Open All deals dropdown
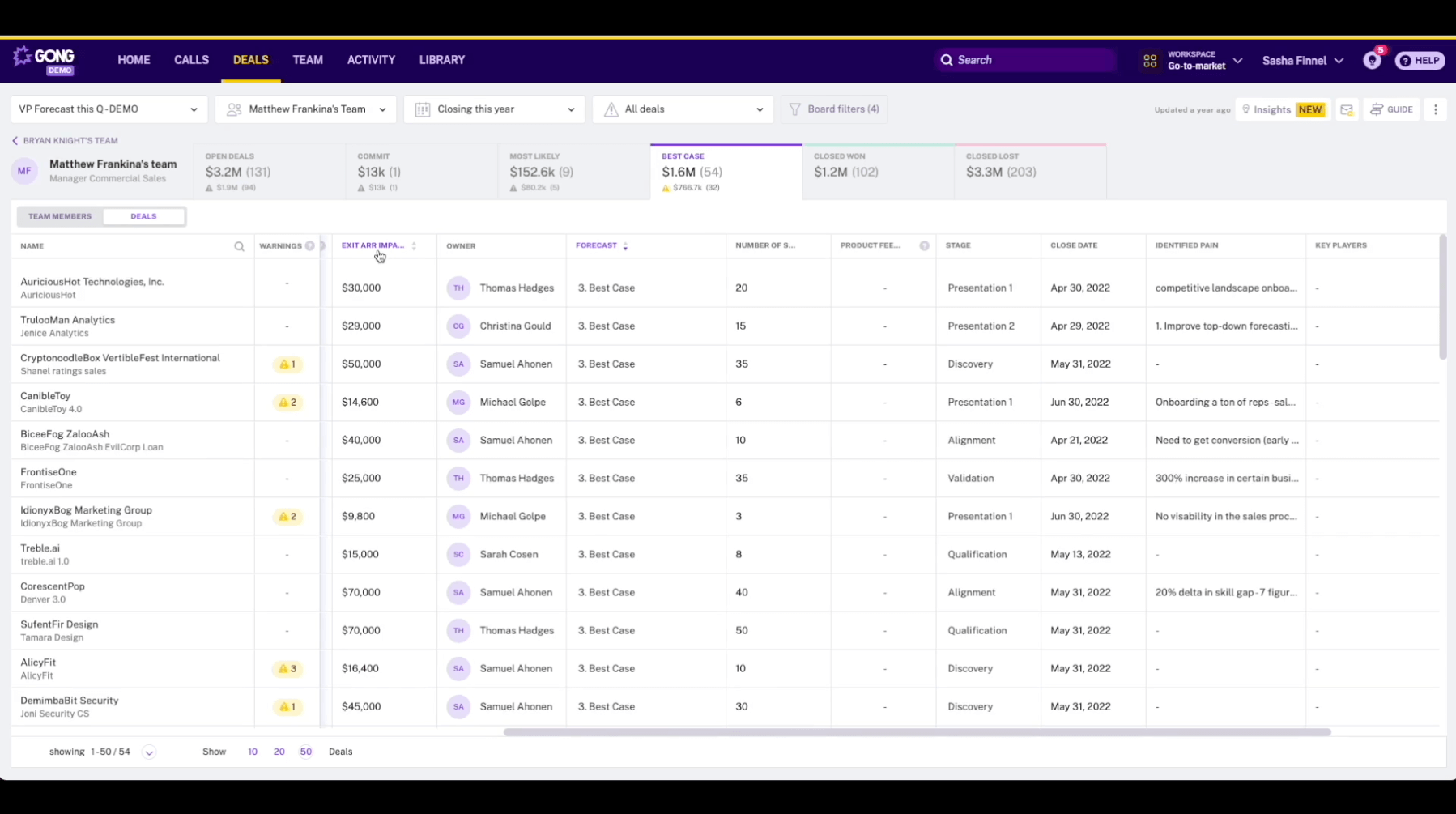The height and width of the screenshot is (814, 1456). click(683, 109)
